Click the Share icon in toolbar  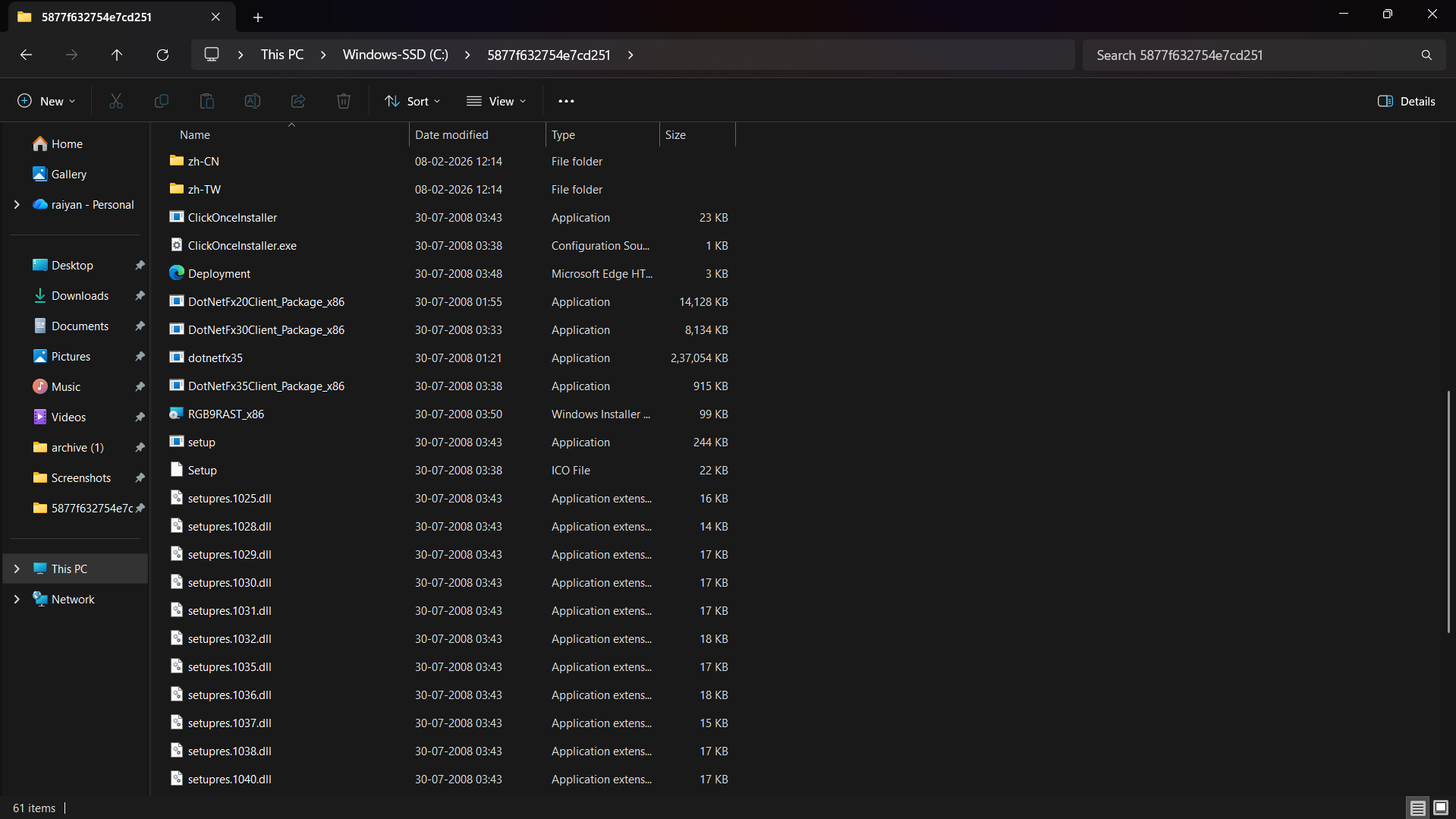[x=298, y=101]
